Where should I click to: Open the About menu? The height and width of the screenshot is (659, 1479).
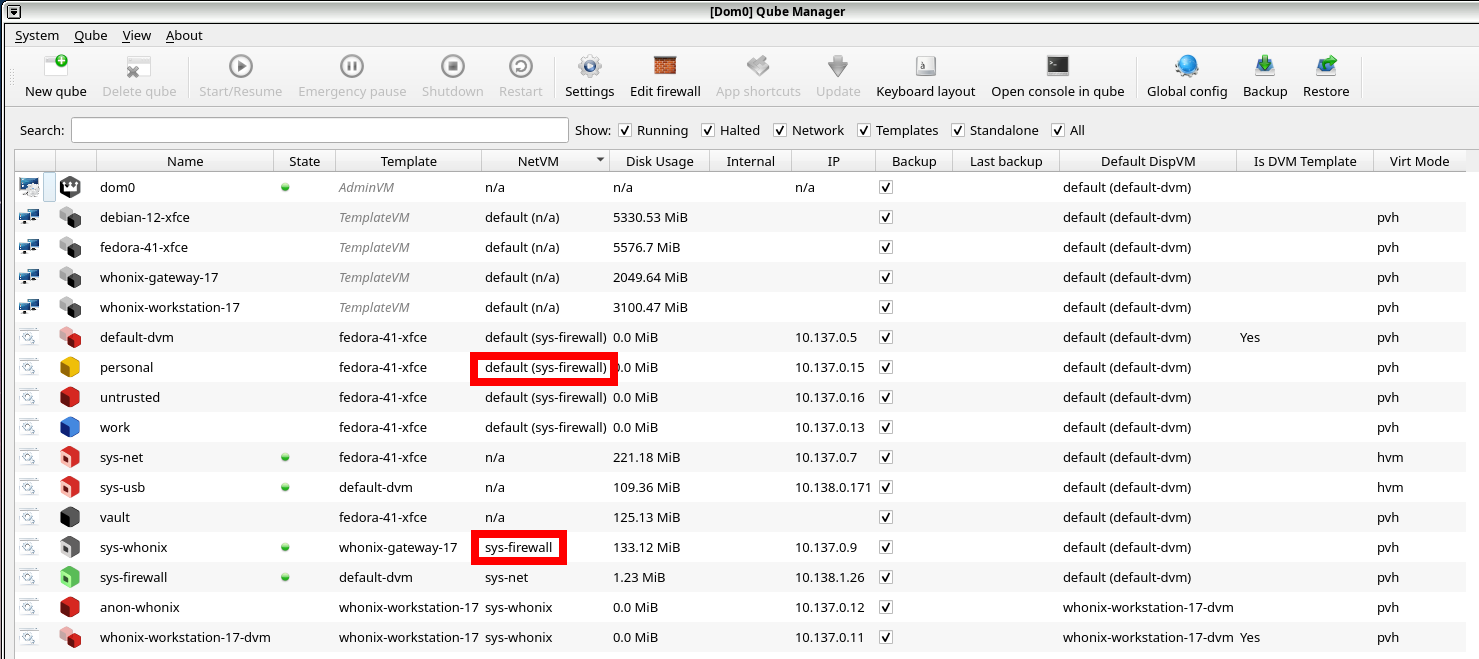pyautogui.click(x=184, y=35)
